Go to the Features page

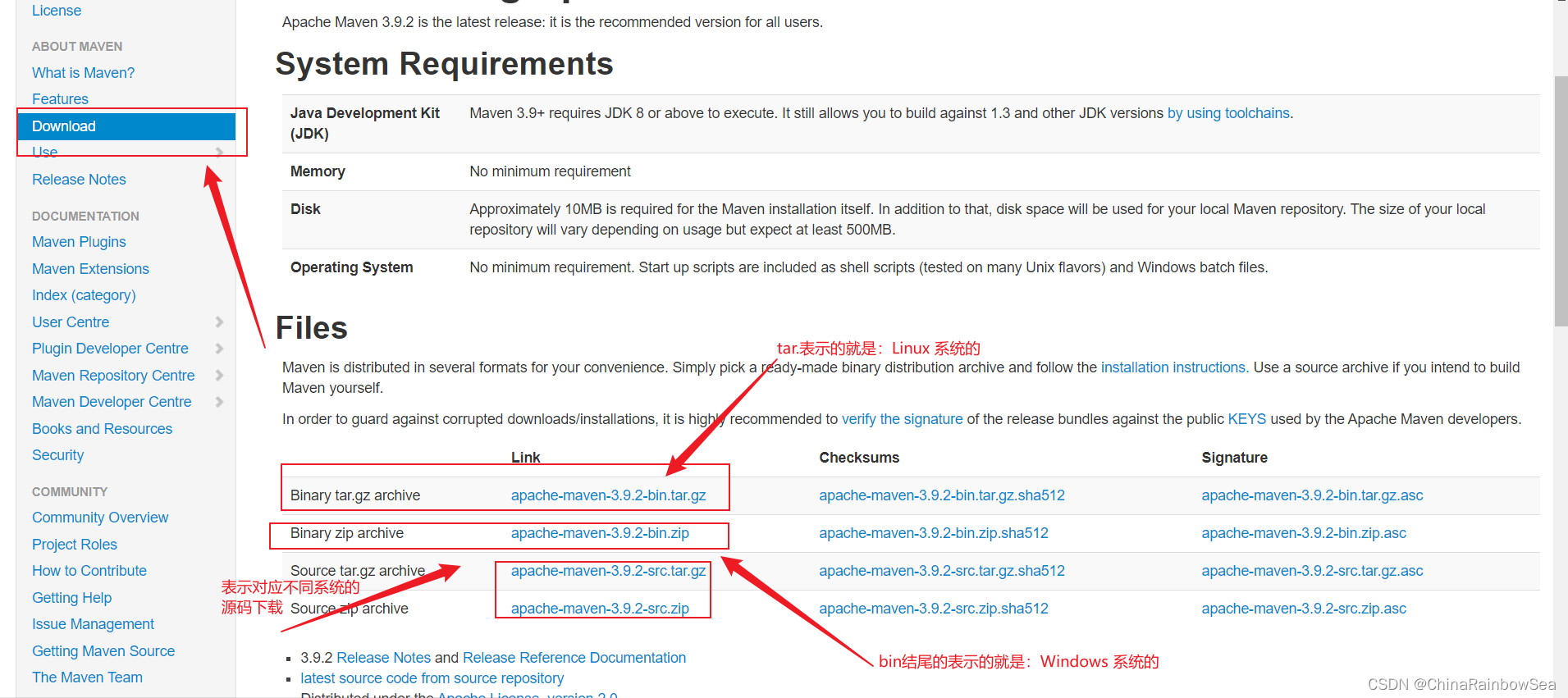[60, 99]
